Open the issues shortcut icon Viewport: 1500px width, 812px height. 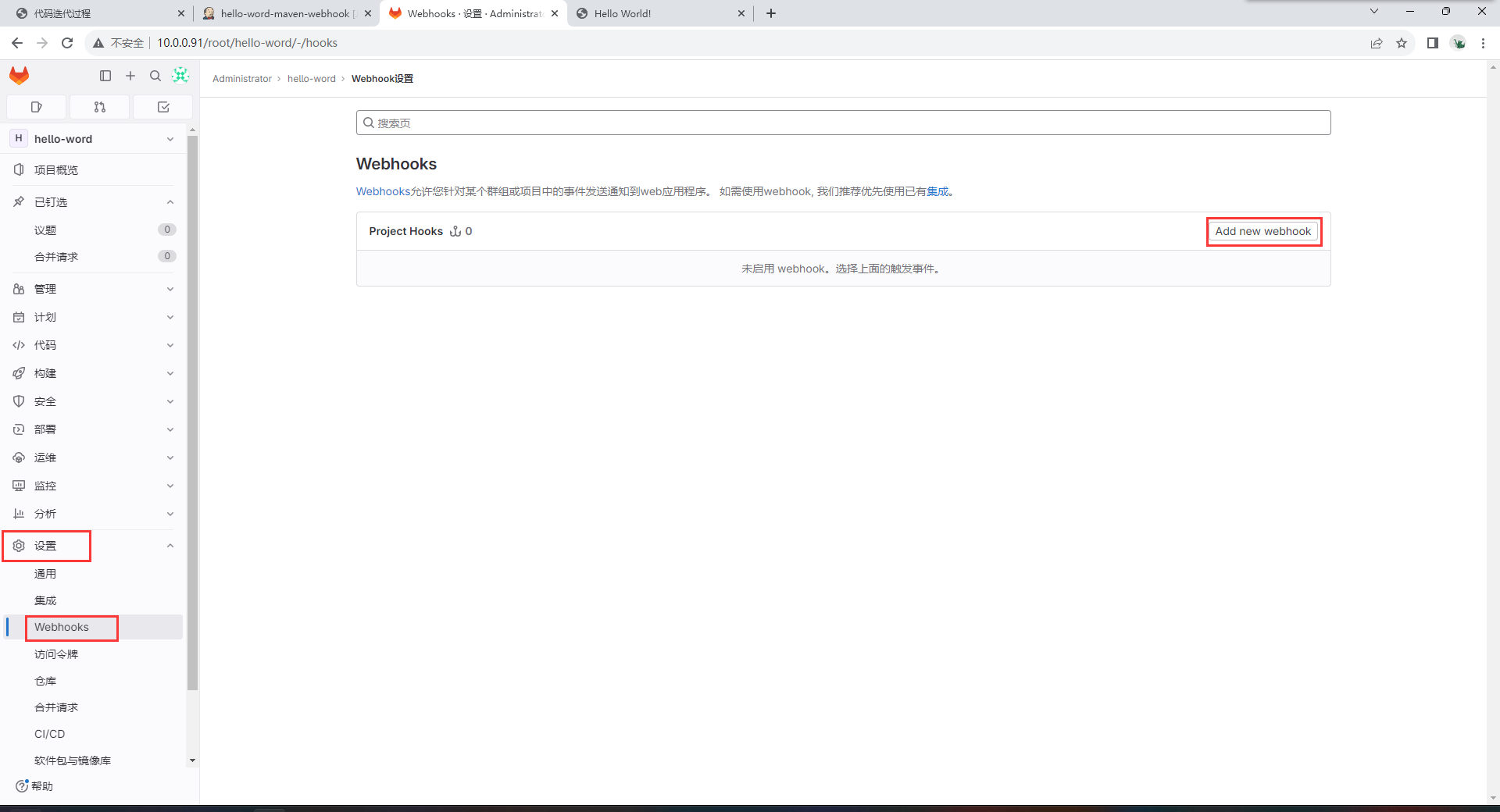(x=36, y=107)
